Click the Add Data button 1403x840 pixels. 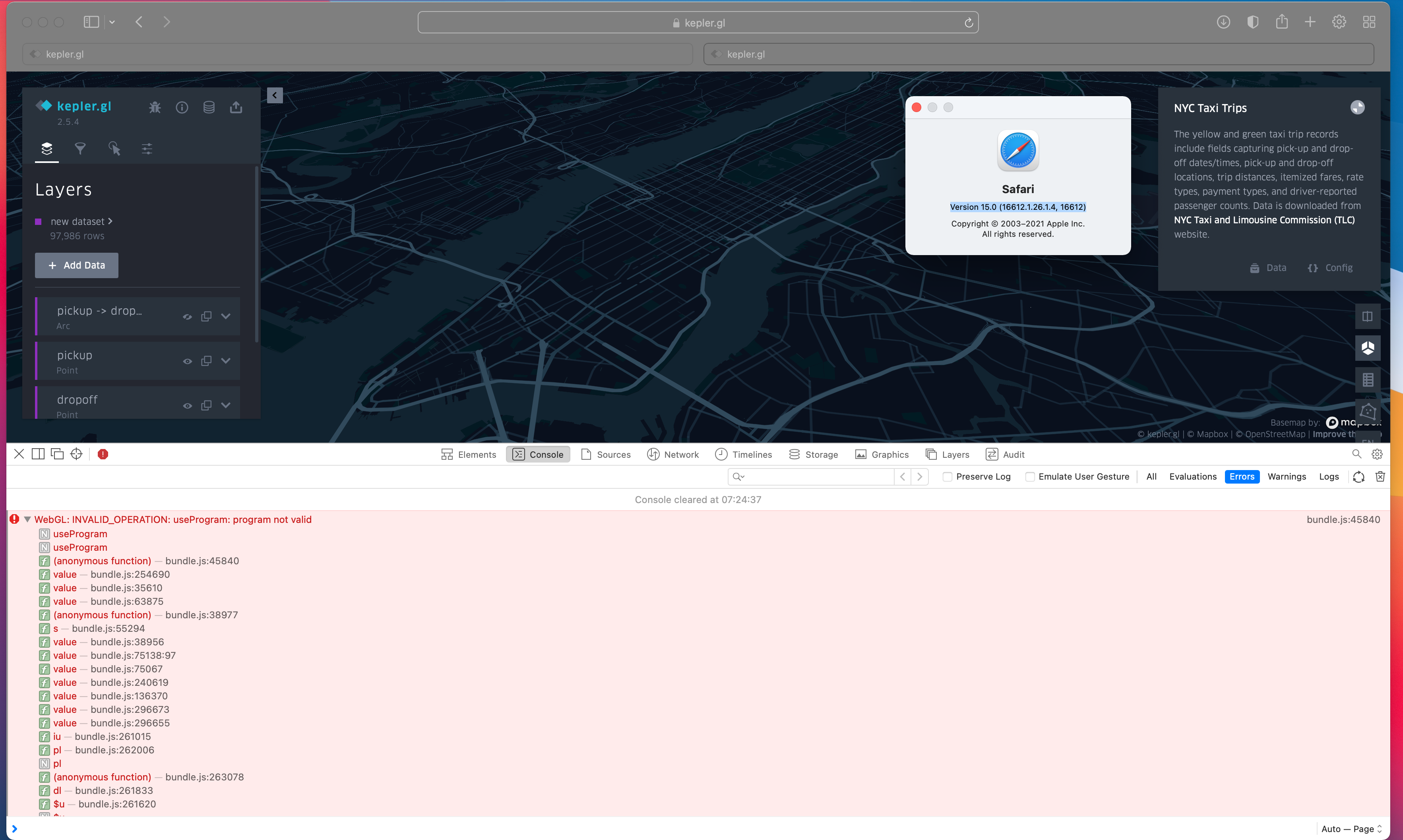tap(76, 265)
